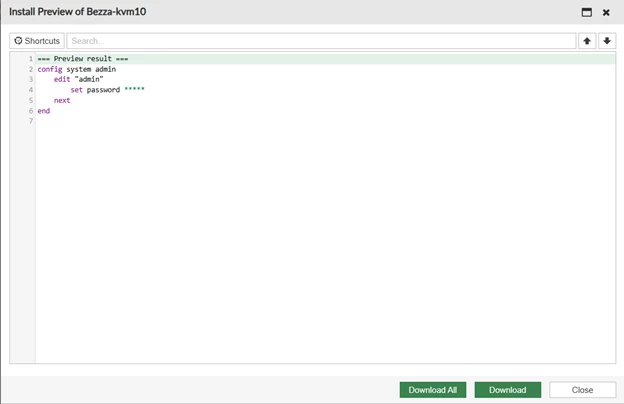Click the dialog title 'Install Preview of Bezza-kvm10'

[x=78, y=12]
